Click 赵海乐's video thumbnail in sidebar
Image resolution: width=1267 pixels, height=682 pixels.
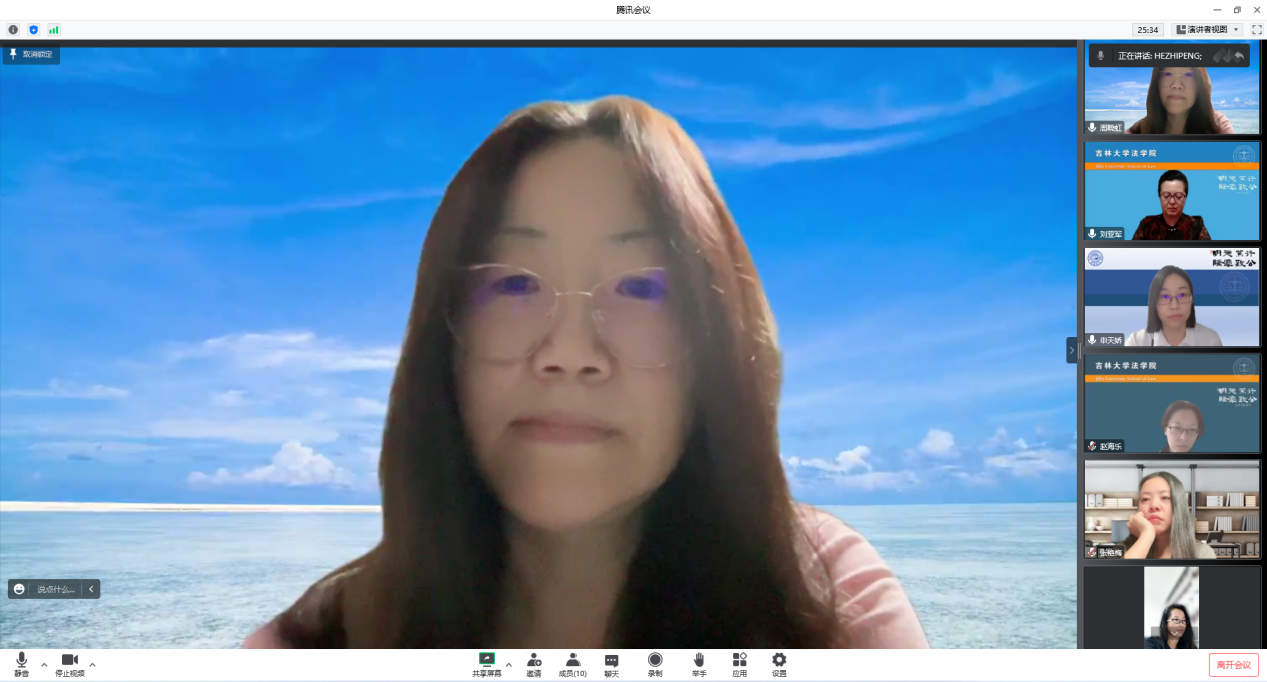point(1171,403)
